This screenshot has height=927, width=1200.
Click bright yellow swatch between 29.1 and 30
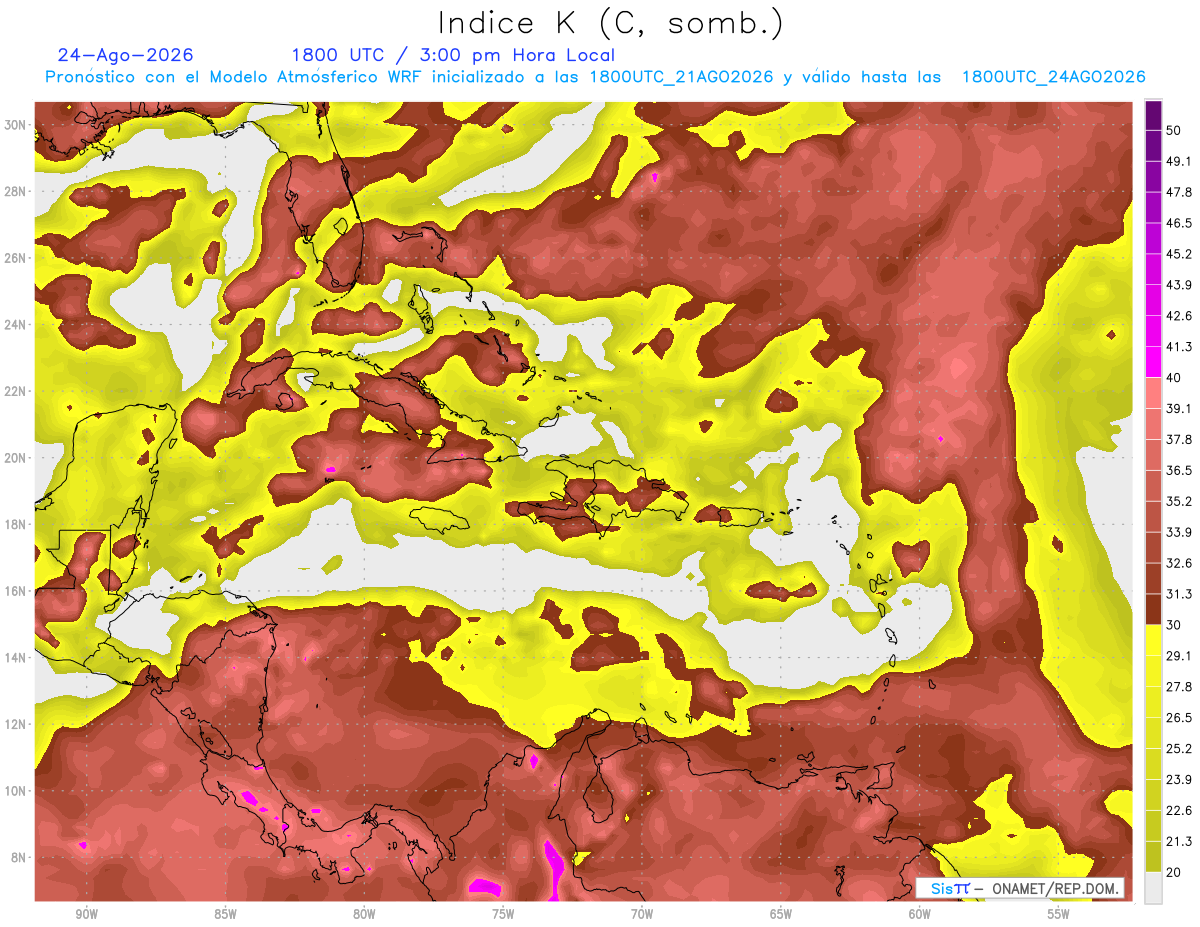(x=1153, y=640)
